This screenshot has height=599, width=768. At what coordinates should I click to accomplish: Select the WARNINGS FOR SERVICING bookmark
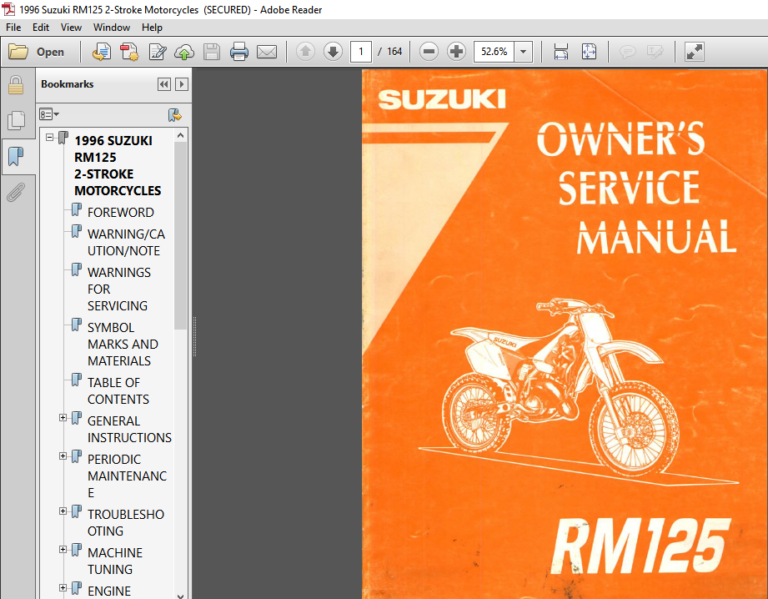click(x=119, y=289)
